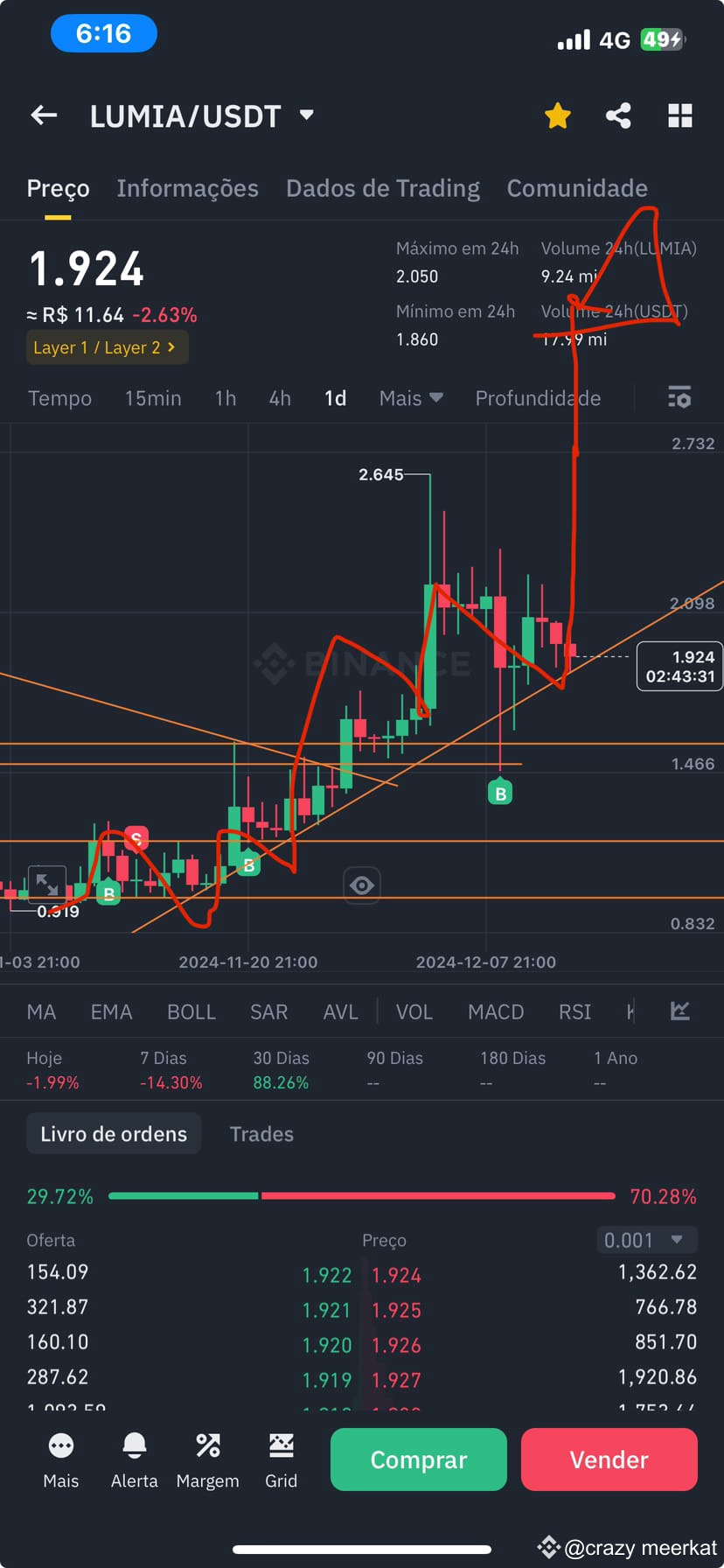Enable the MA indicator
The width and height of the screenshot is (724, 1568).
click(41, 1011)
